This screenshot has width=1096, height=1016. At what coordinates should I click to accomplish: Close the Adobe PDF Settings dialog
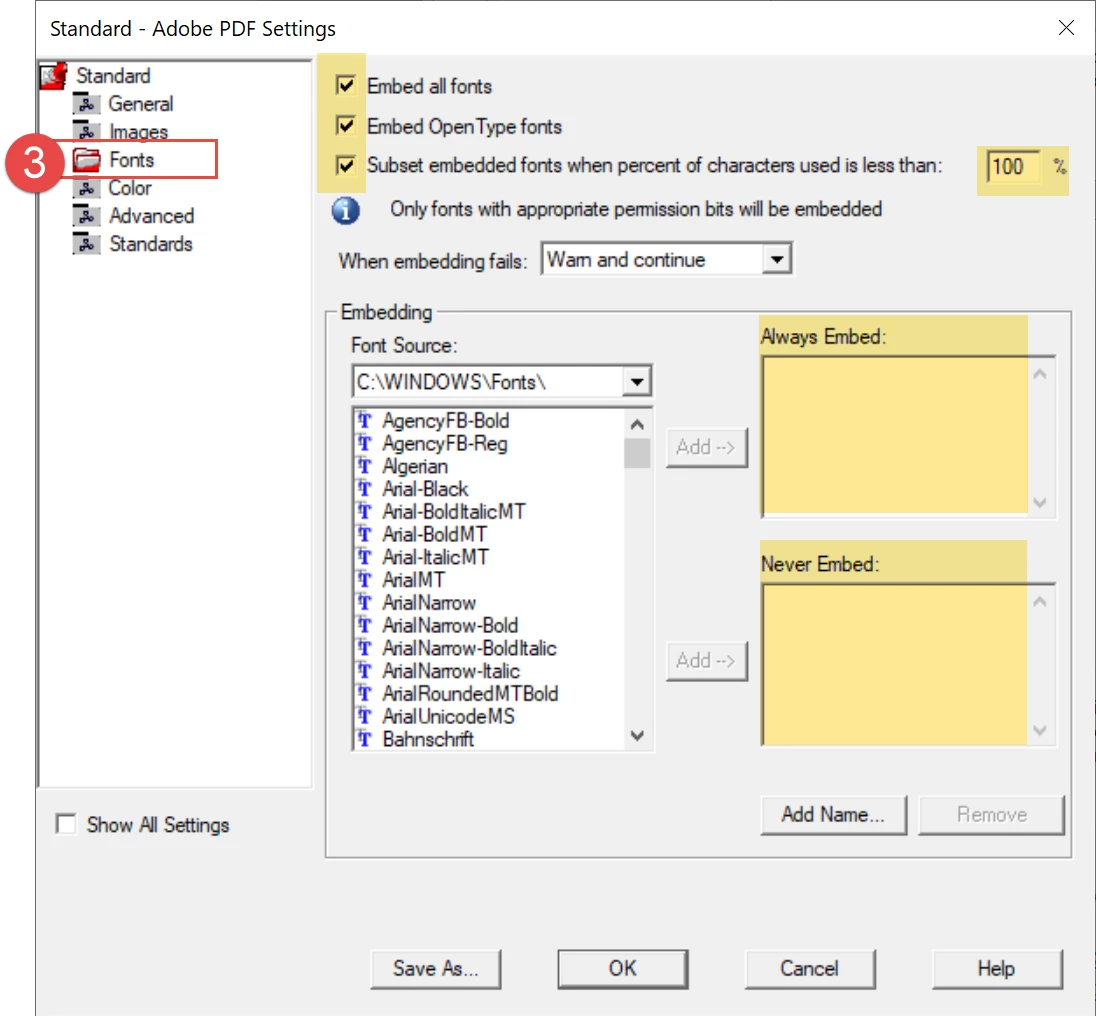1066,28
